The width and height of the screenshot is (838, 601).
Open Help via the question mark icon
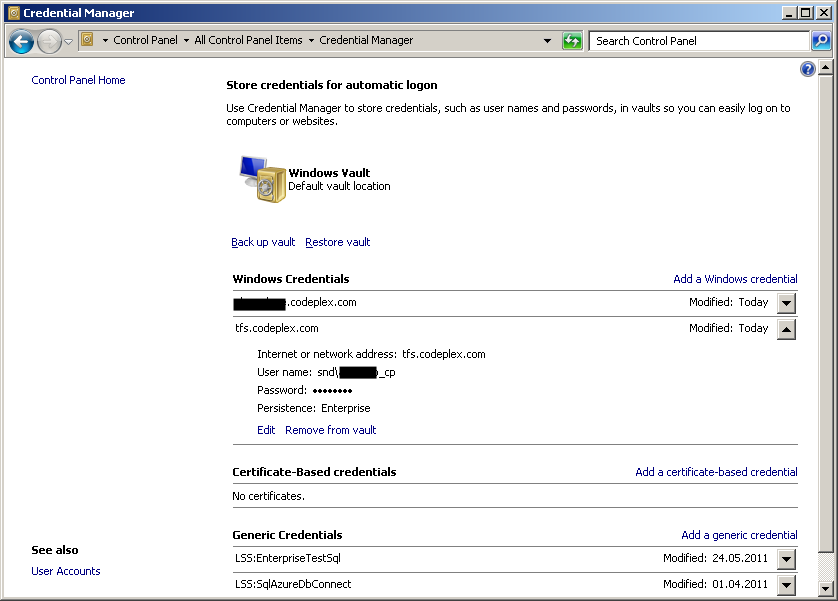click(808, 68)
